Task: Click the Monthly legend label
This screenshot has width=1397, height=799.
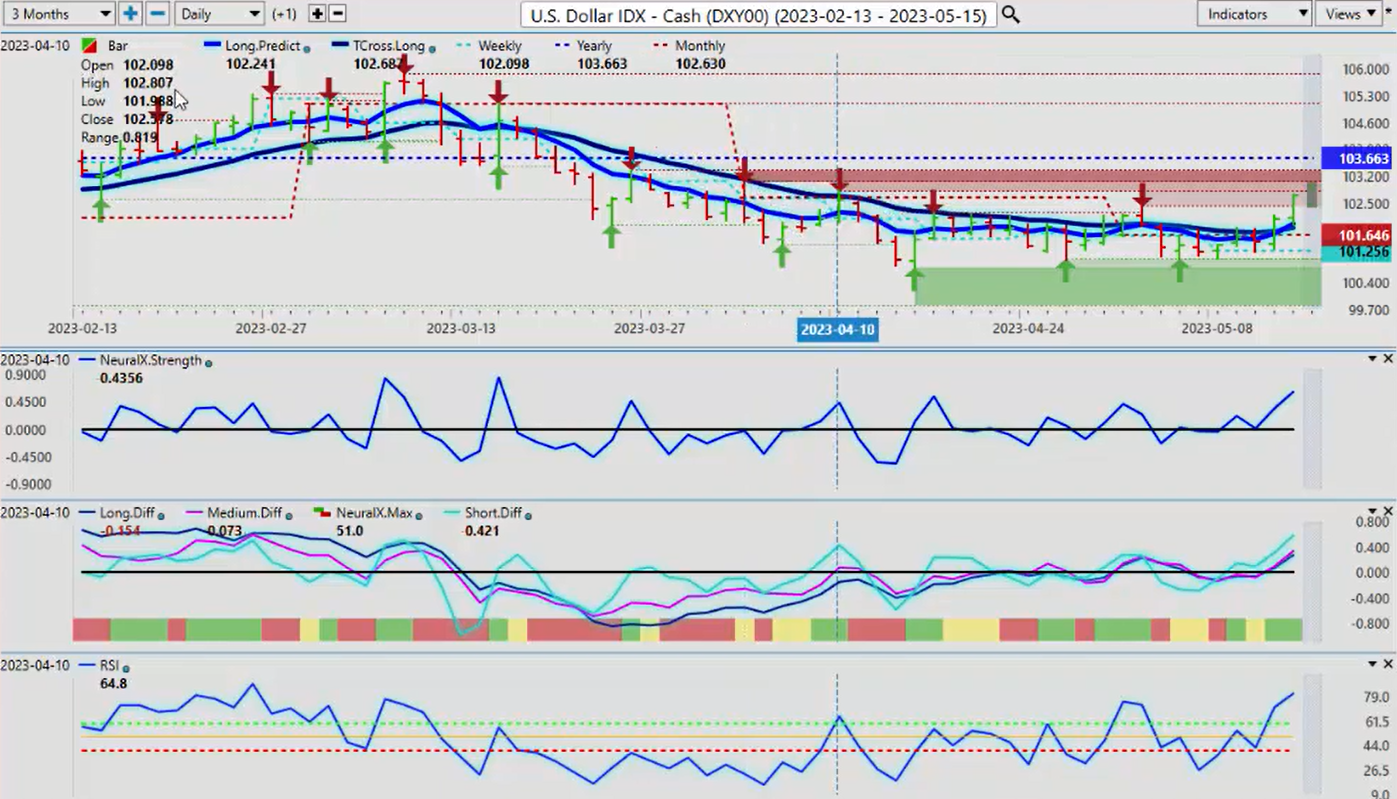Action: coord(700,46)
